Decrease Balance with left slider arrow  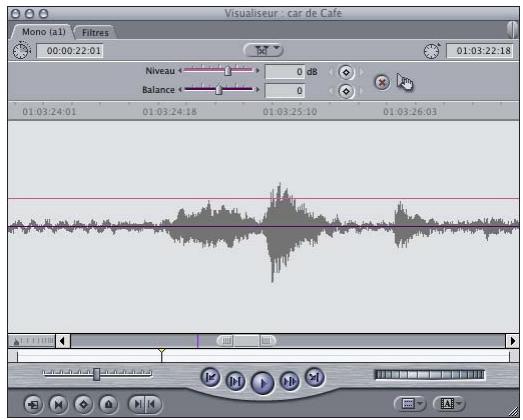click(x=180, y=89)
